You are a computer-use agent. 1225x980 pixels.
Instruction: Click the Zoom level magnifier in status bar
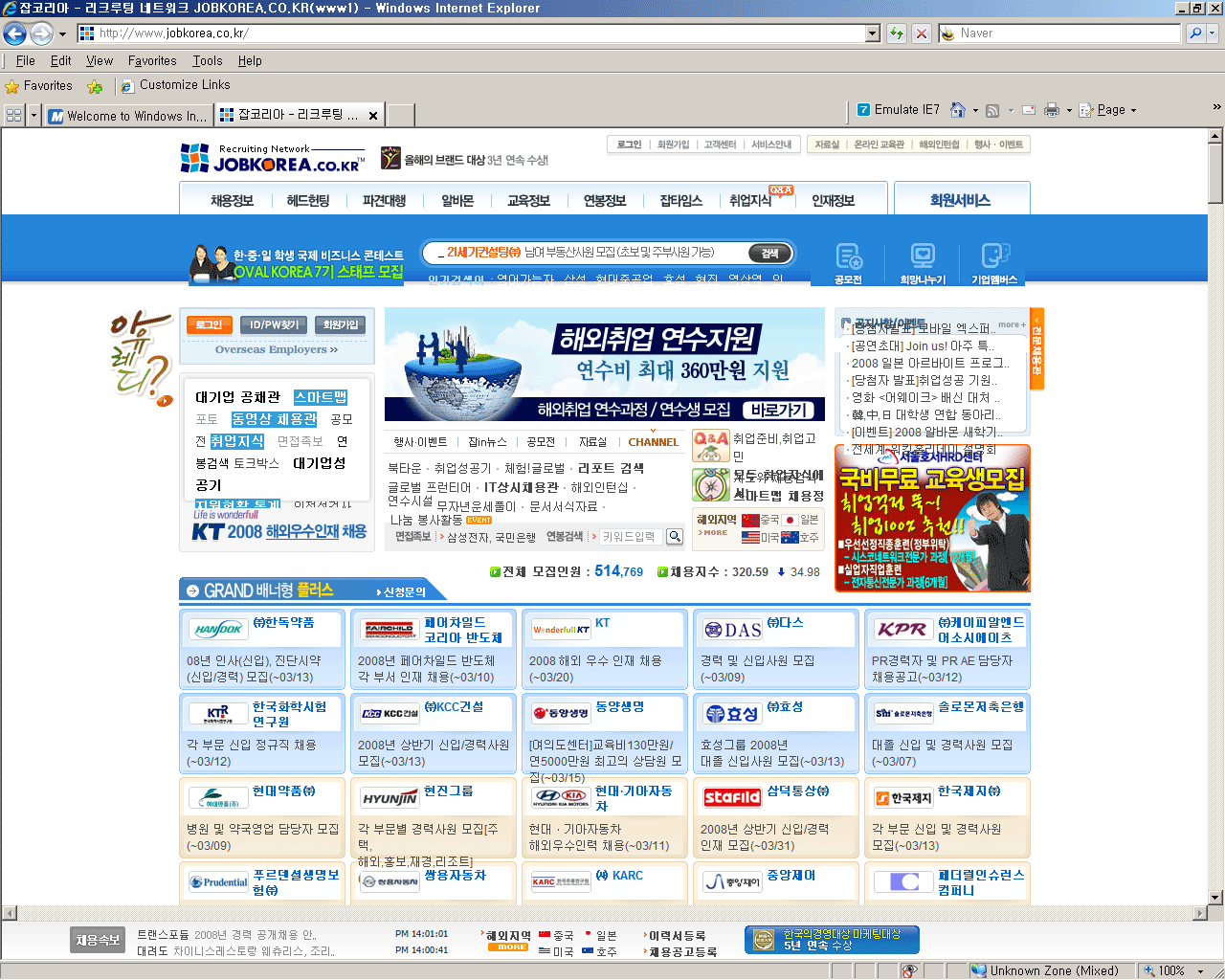point(1149,970)
